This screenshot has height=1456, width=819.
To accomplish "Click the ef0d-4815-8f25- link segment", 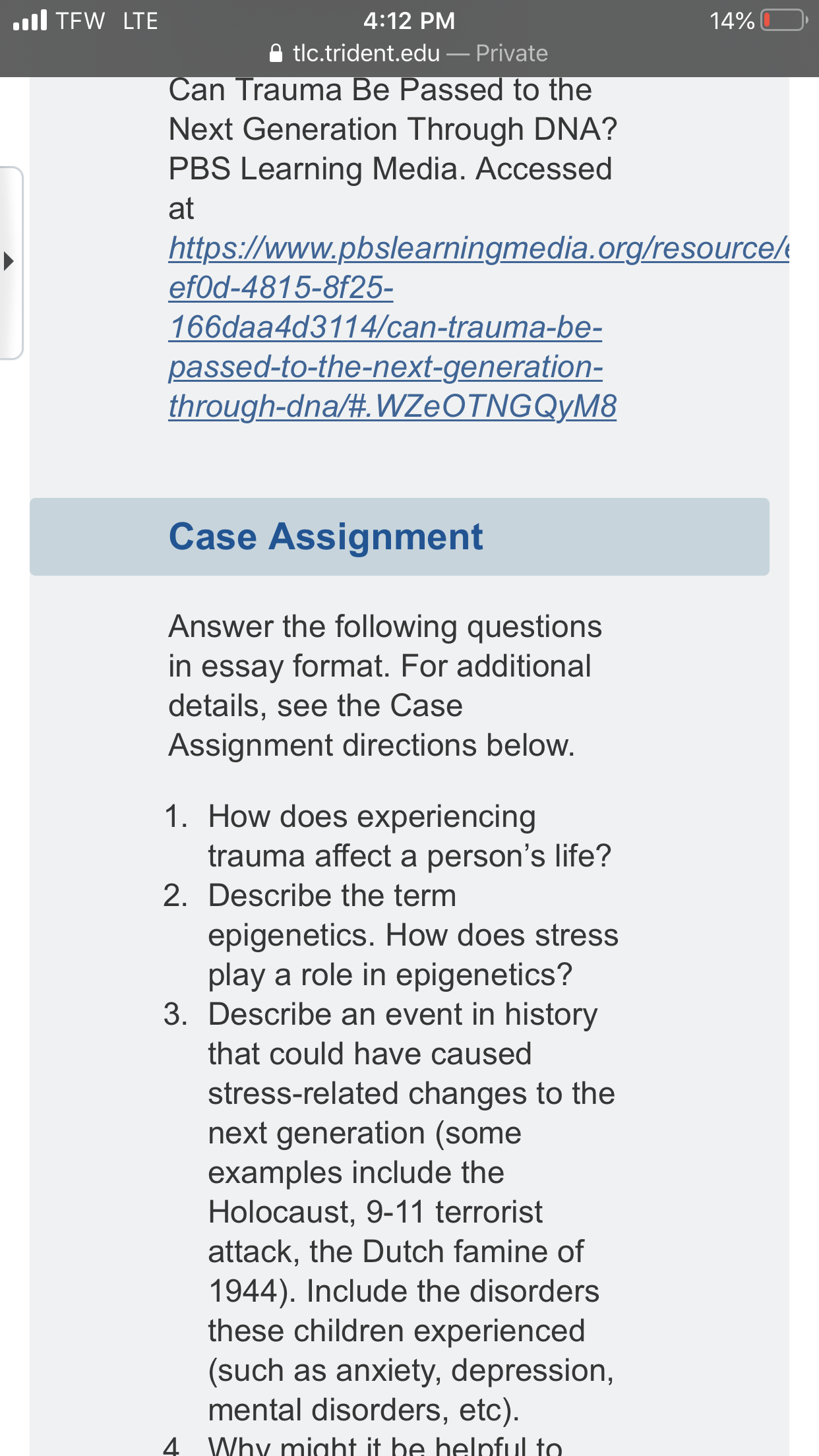I will [281, 288].
